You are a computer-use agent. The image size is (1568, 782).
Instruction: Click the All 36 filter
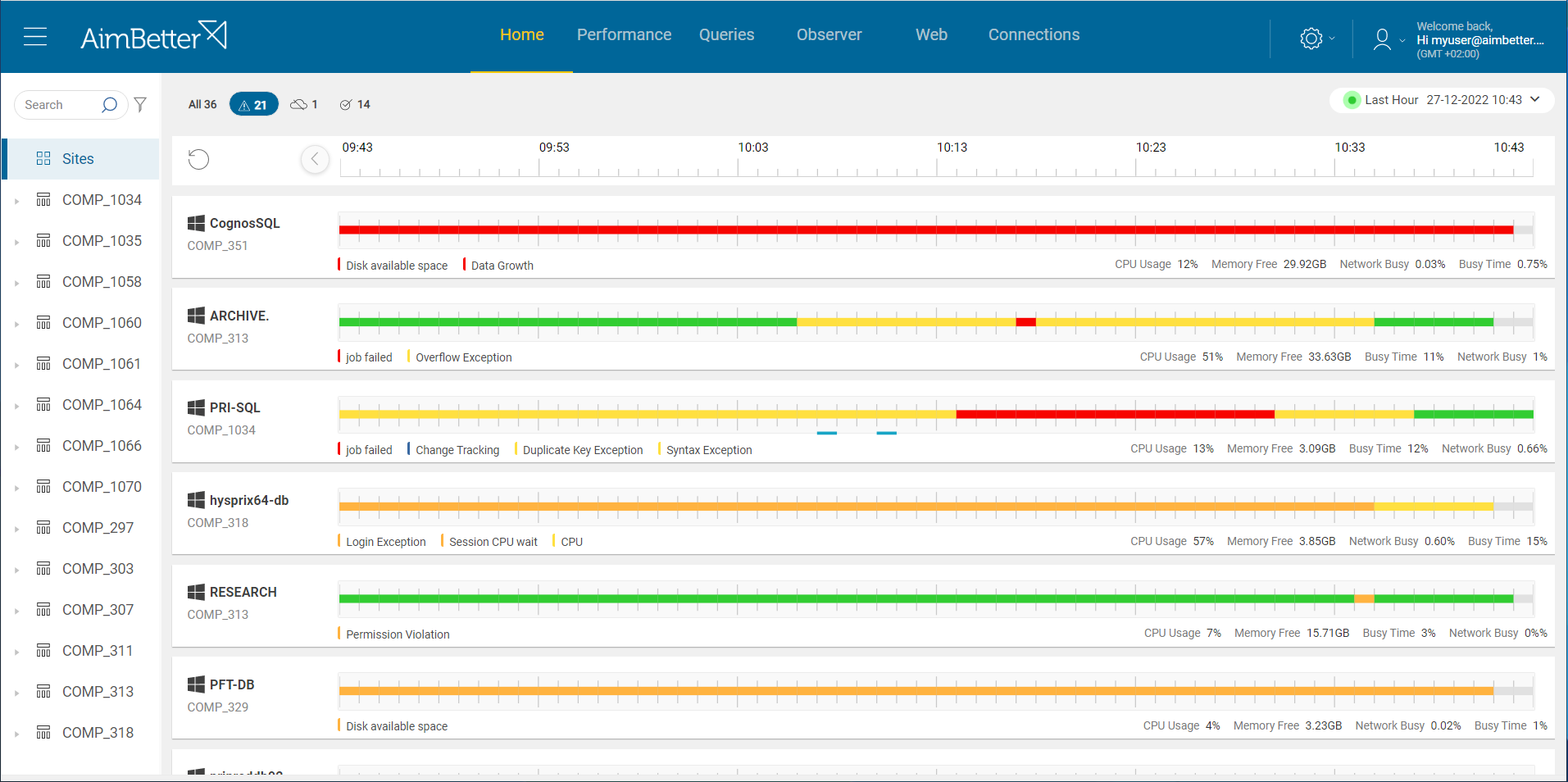tap(202, 104)
